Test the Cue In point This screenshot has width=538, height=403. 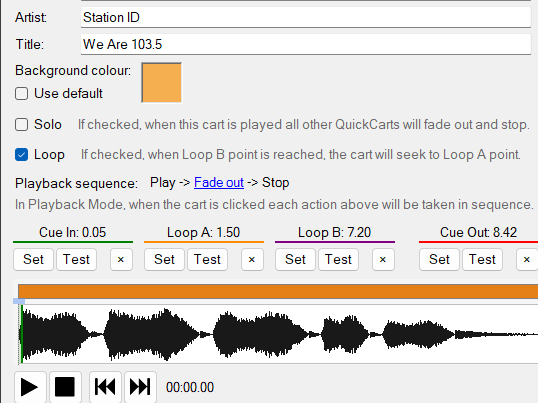pyautogui.click(x=76, y=260)
